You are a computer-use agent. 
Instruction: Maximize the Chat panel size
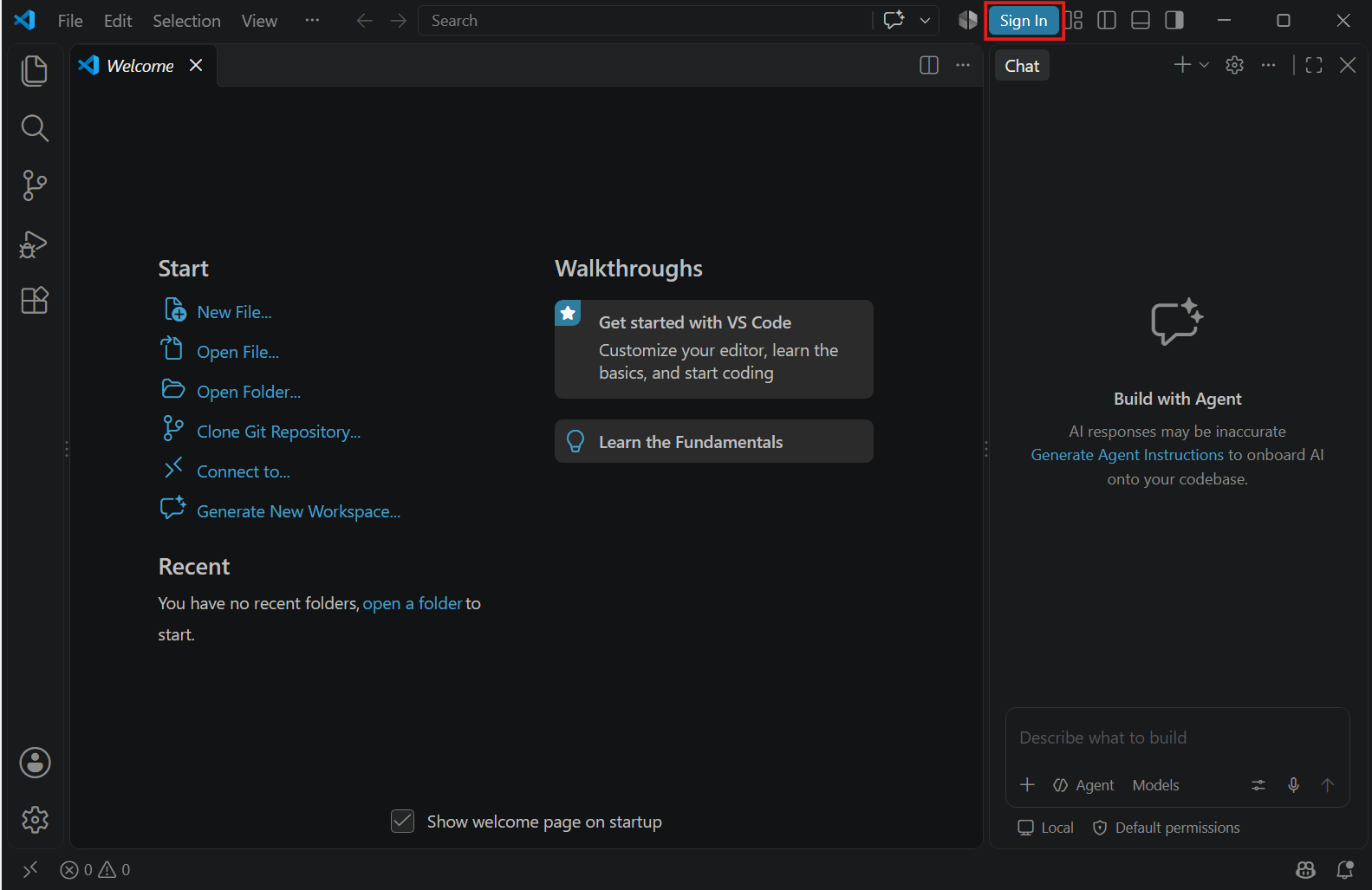click(1314, 65)
